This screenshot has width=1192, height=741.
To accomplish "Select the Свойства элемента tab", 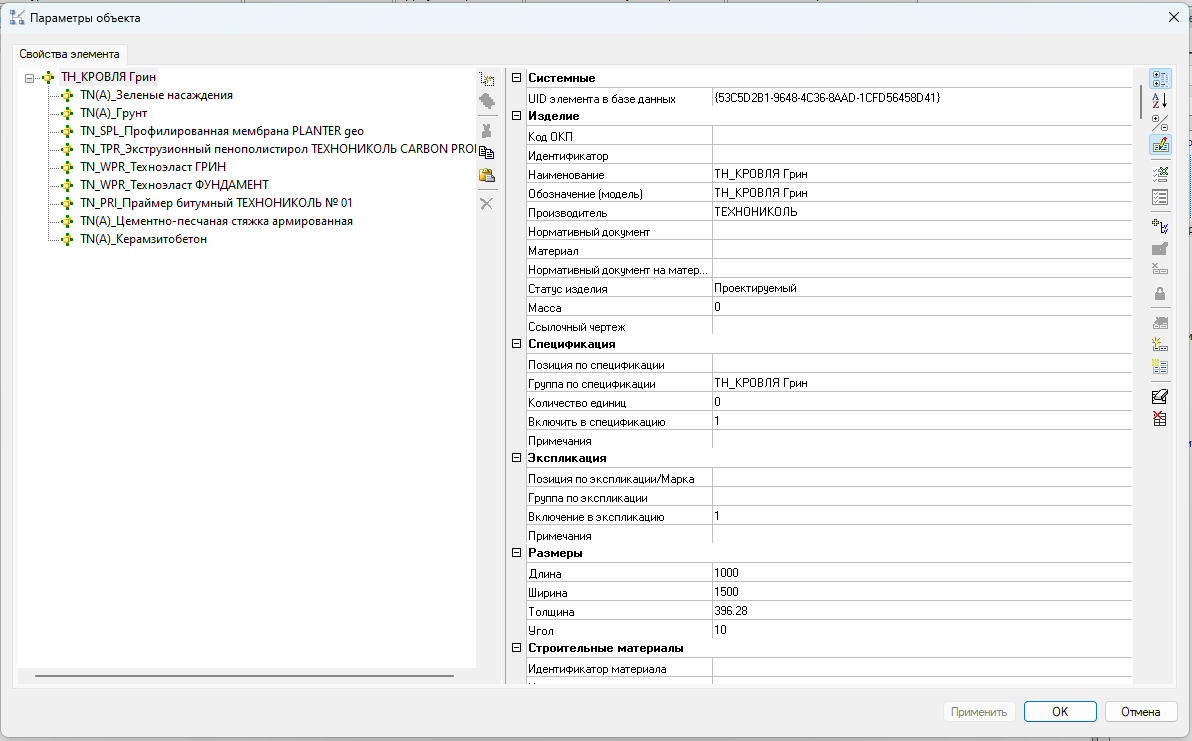I will click(x=69, y=54).
